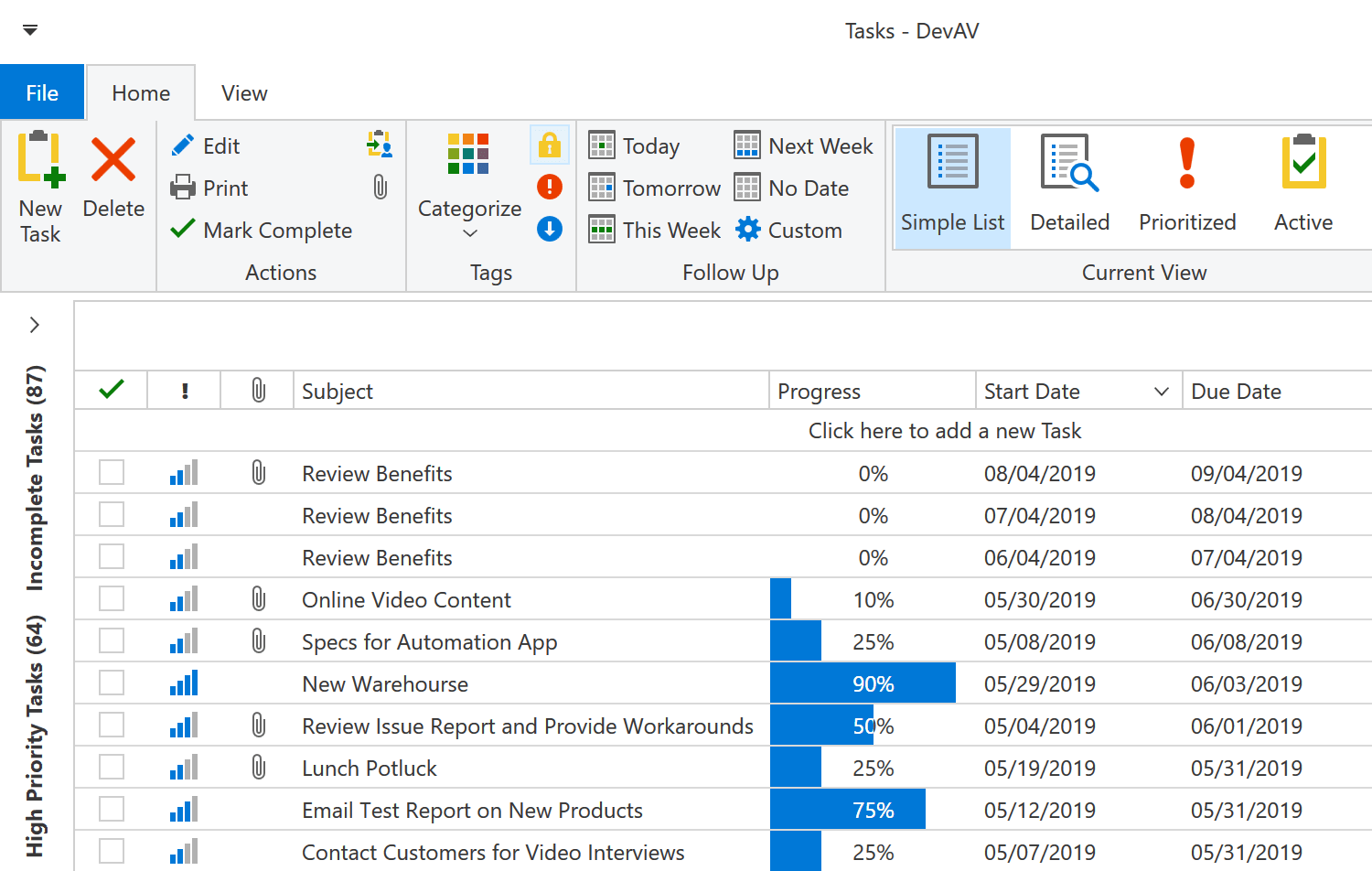Mark Lunch Potluck task checkbox
Screen dimensions: 1372x871
112,768
